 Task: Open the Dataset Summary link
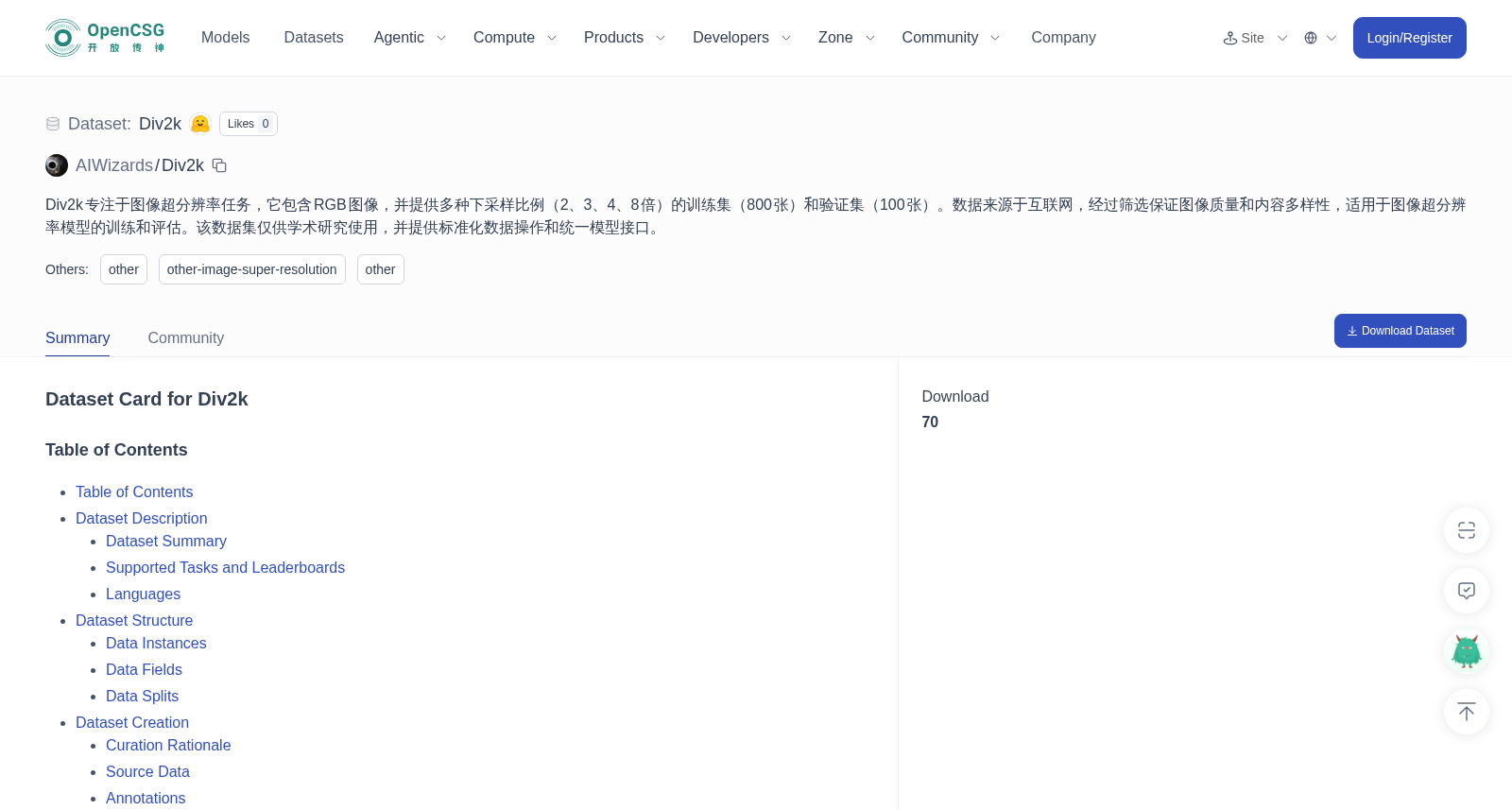[166, 541]
